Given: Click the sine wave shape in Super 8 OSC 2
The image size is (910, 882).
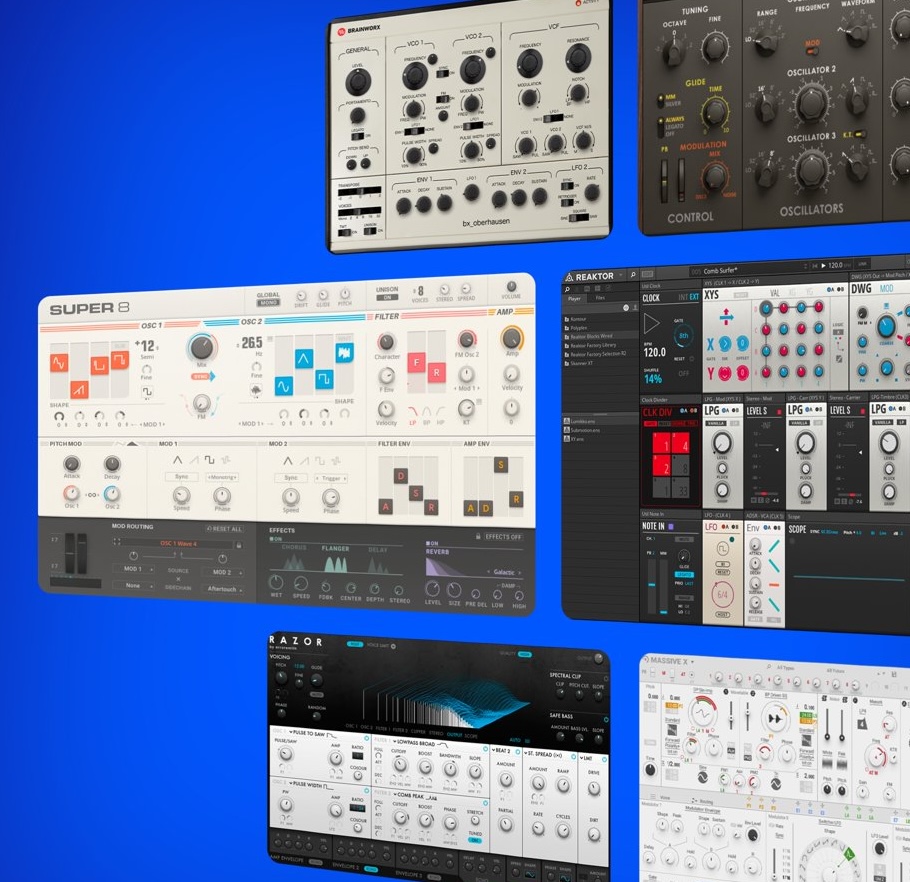Looking at the screenshot, I should [284, 384].
